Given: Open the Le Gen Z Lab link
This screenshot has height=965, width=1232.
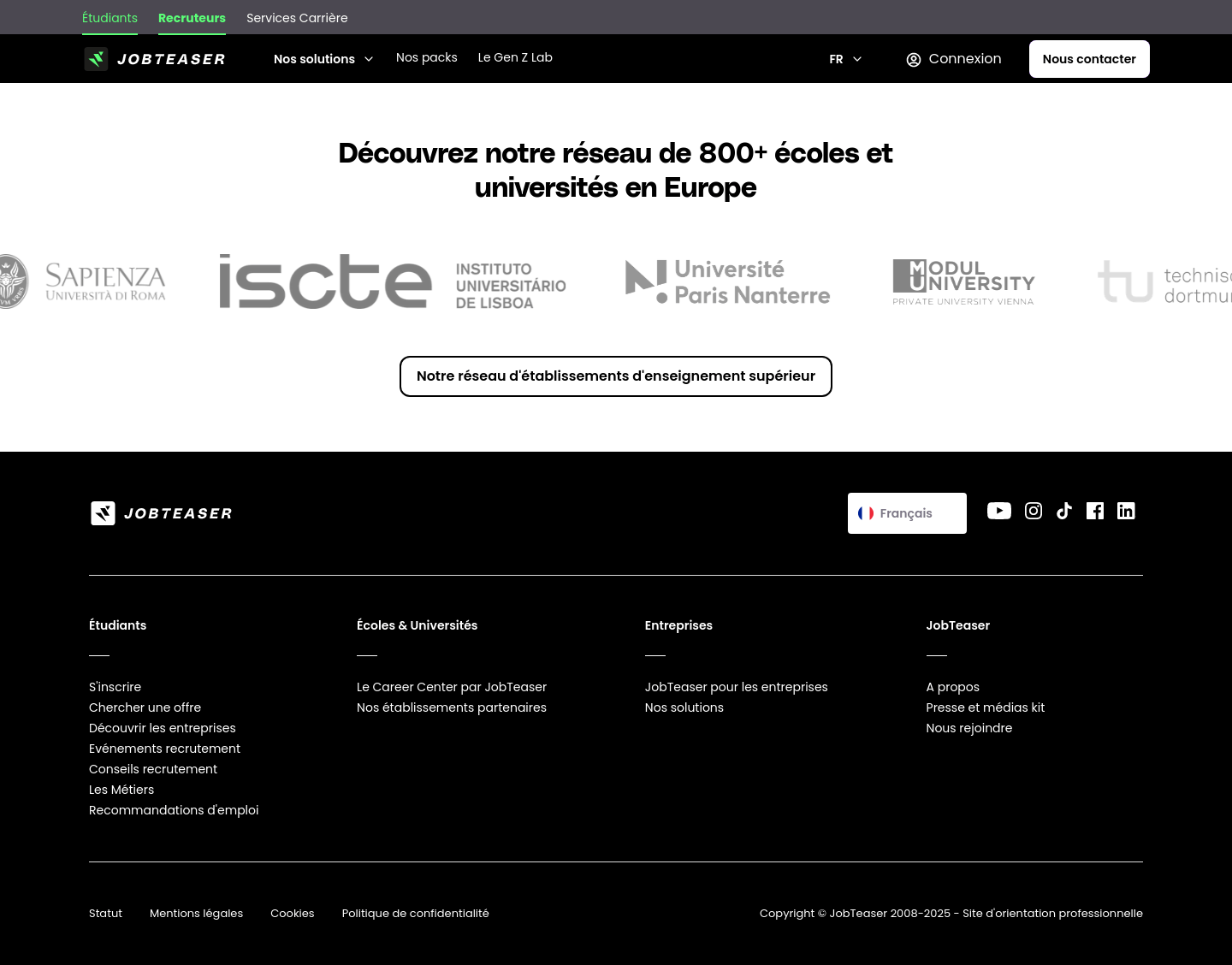Looking at the screenshot, I should point(515,57).
